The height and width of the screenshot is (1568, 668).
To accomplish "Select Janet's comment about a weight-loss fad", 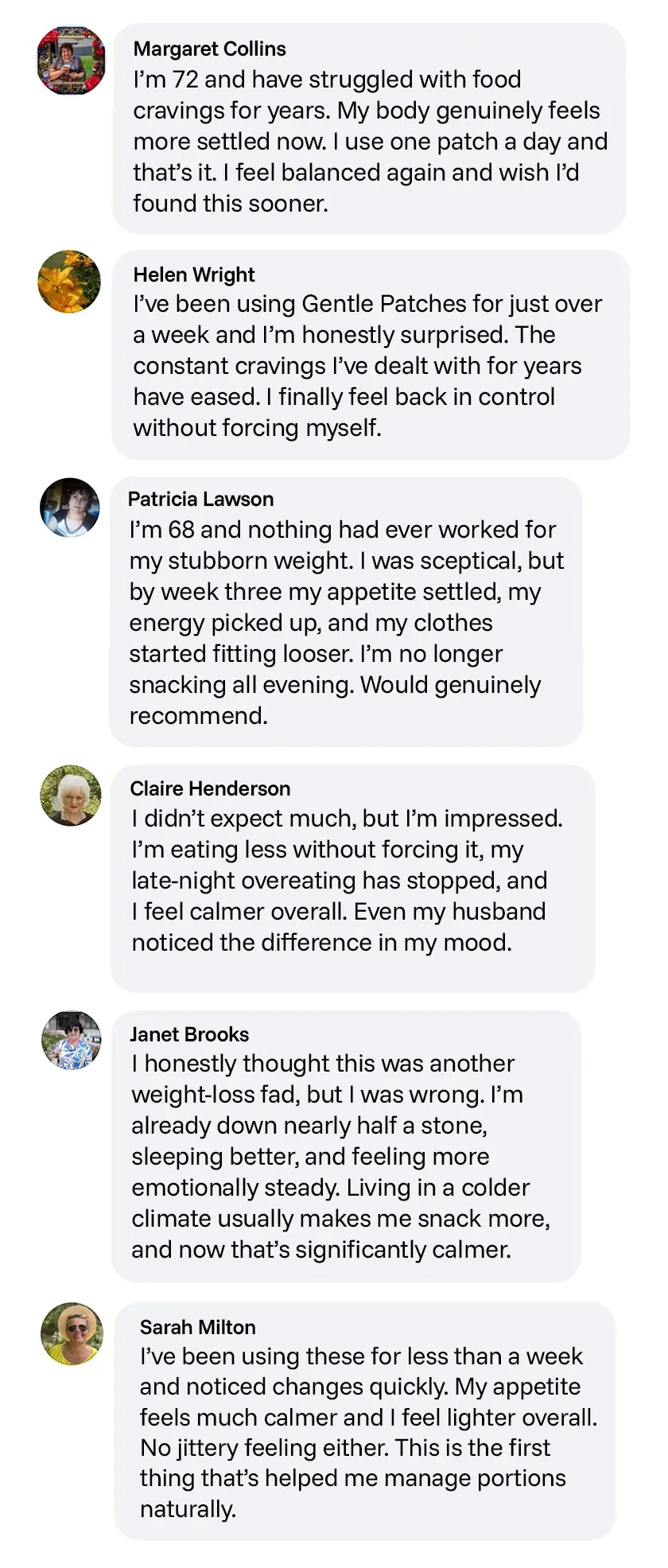I will click(340, 1157).
